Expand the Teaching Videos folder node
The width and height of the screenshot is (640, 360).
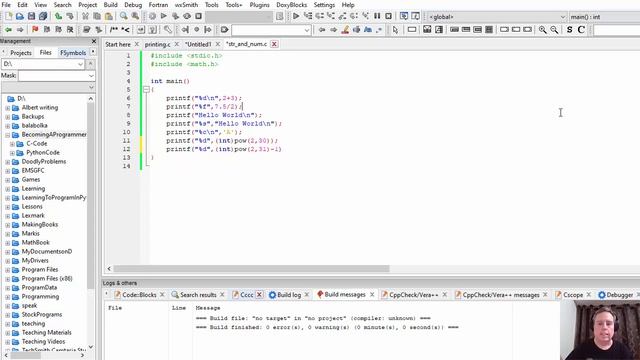click(7, 342)
